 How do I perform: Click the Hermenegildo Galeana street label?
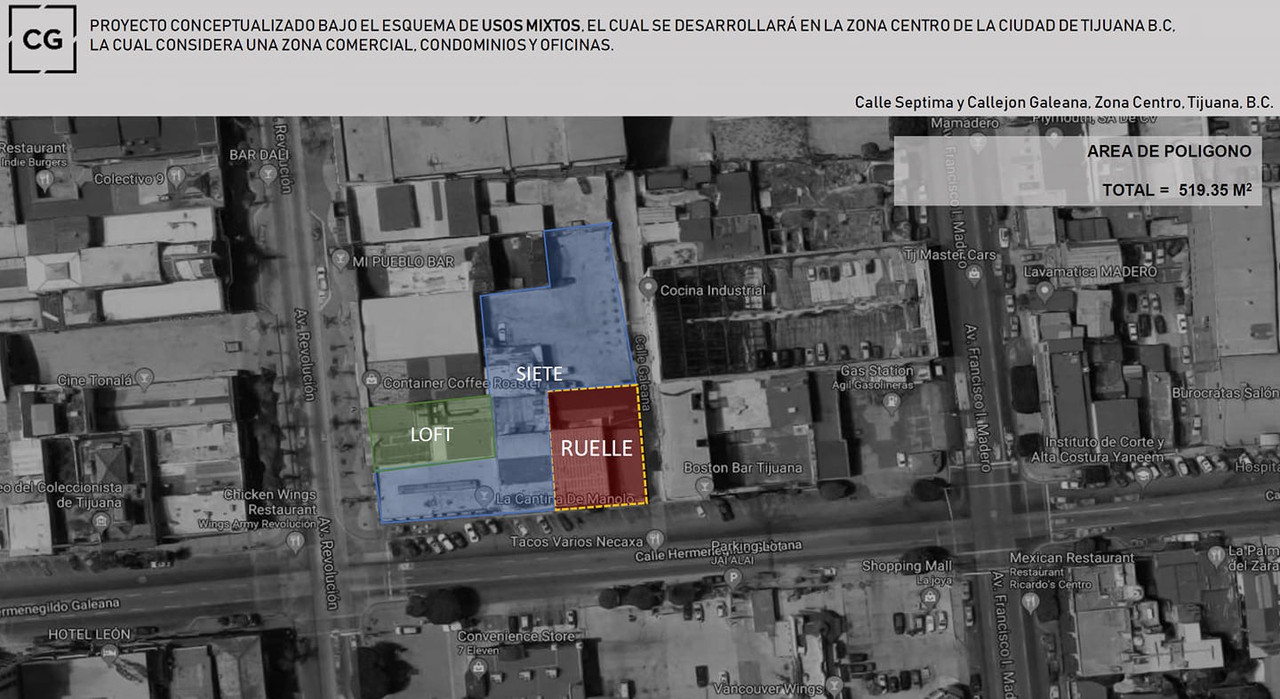pyautogui.click(x=60, y=606)
